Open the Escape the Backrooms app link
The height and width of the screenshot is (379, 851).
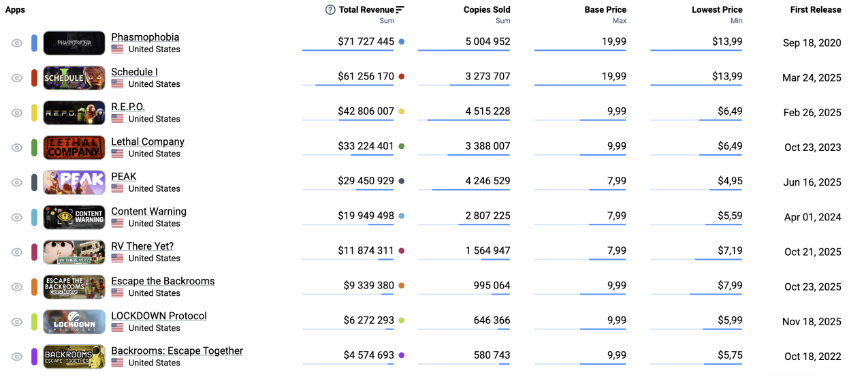pos(163,281)
